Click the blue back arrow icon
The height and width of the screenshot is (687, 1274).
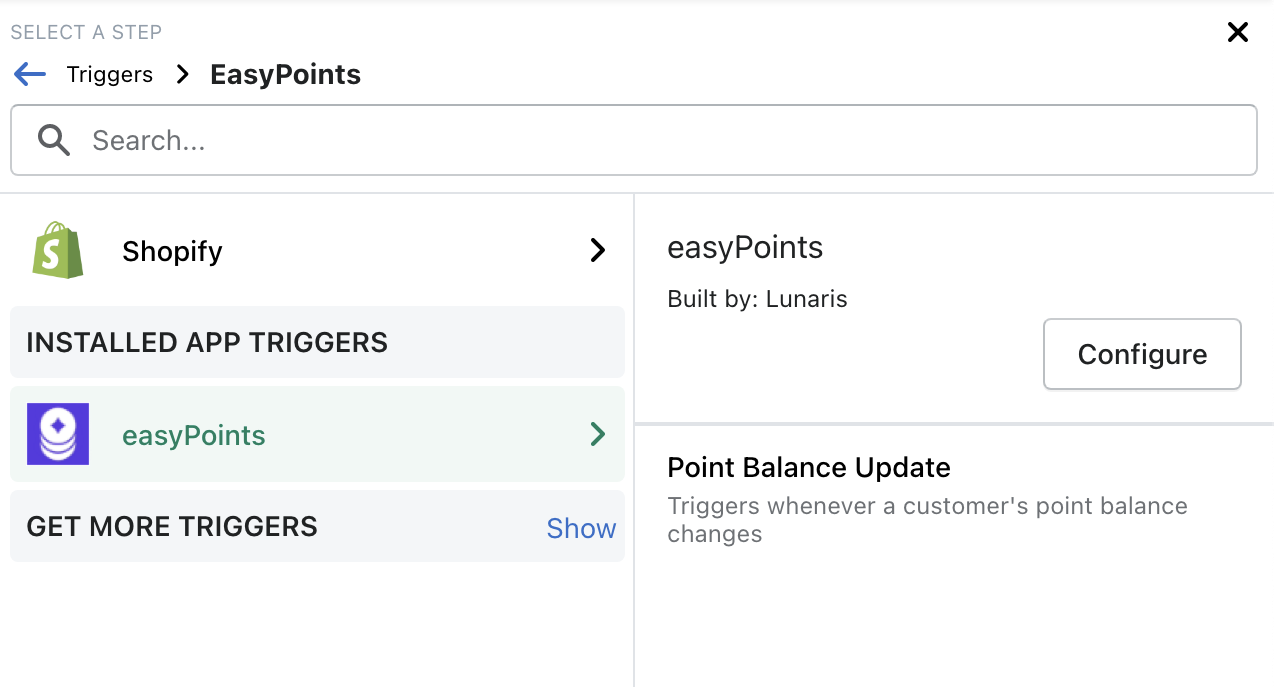tap(30, 74)
